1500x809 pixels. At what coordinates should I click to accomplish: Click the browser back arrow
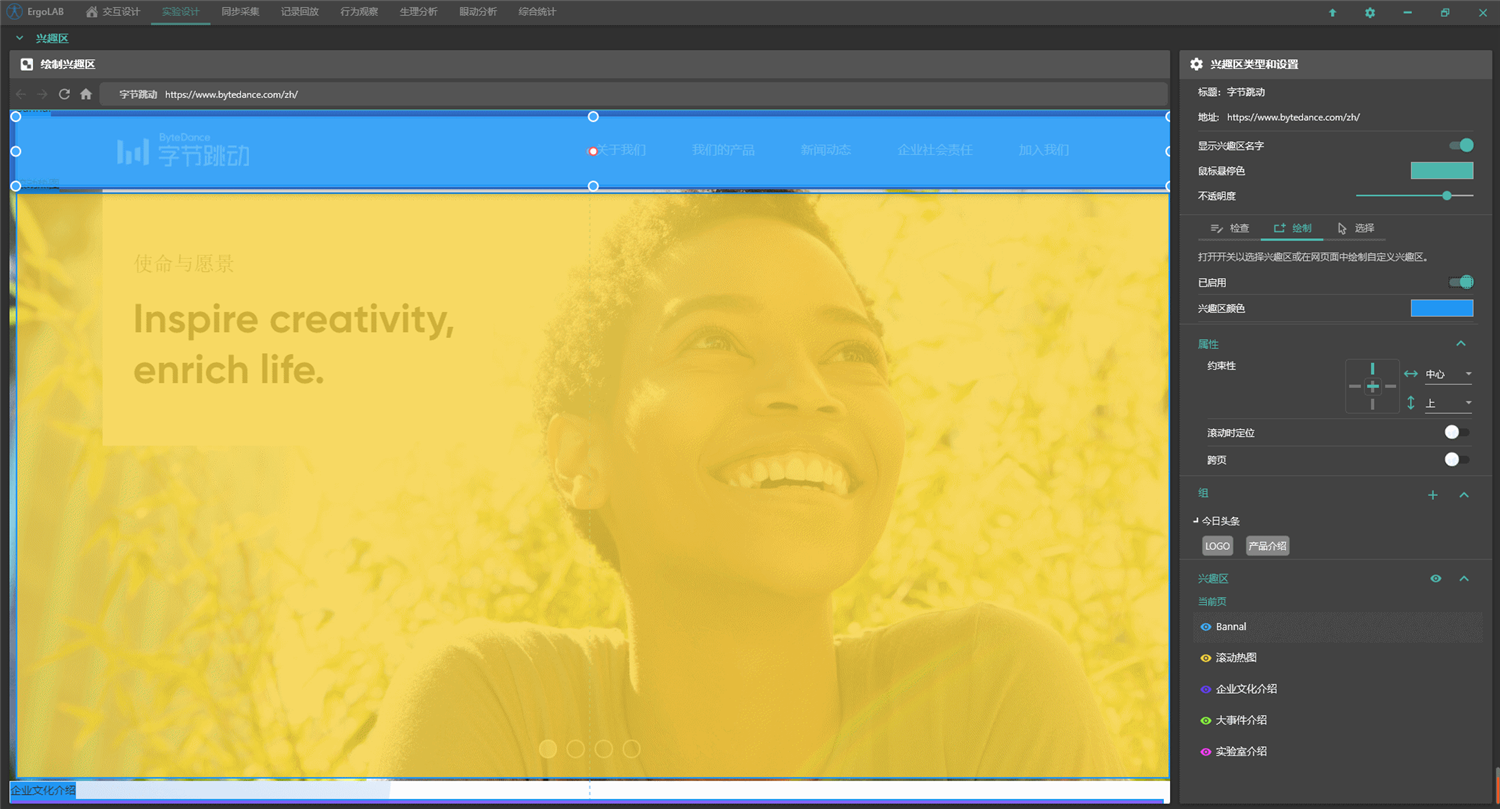point(21,94)
